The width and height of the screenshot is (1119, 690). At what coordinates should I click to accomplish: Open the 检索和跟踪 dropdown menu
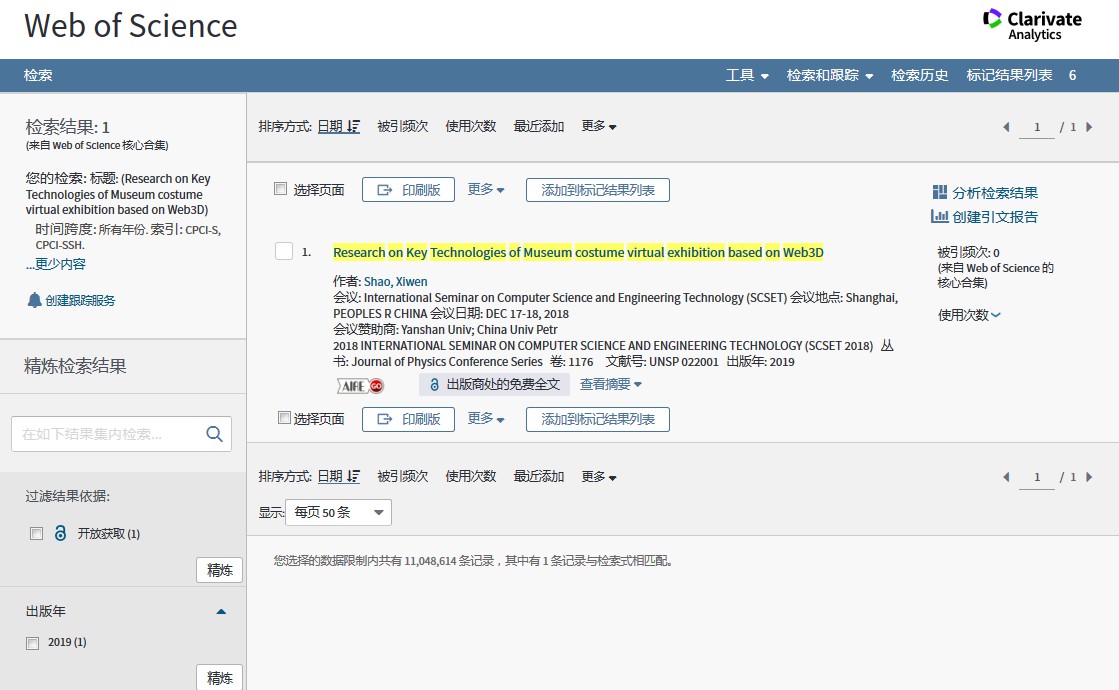(x=830, y=75)
